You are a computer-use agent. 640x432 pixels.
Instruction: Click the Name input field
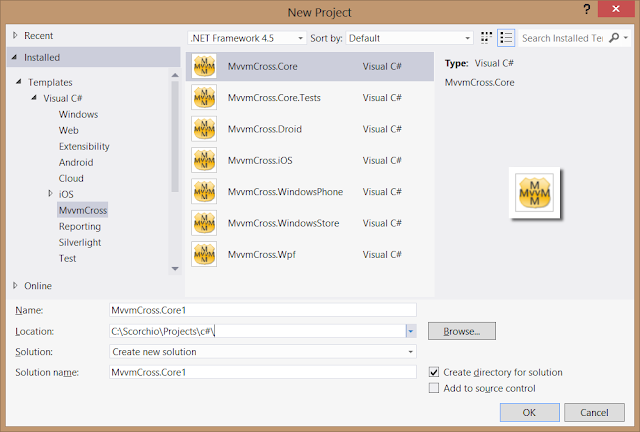click(263, 310)
